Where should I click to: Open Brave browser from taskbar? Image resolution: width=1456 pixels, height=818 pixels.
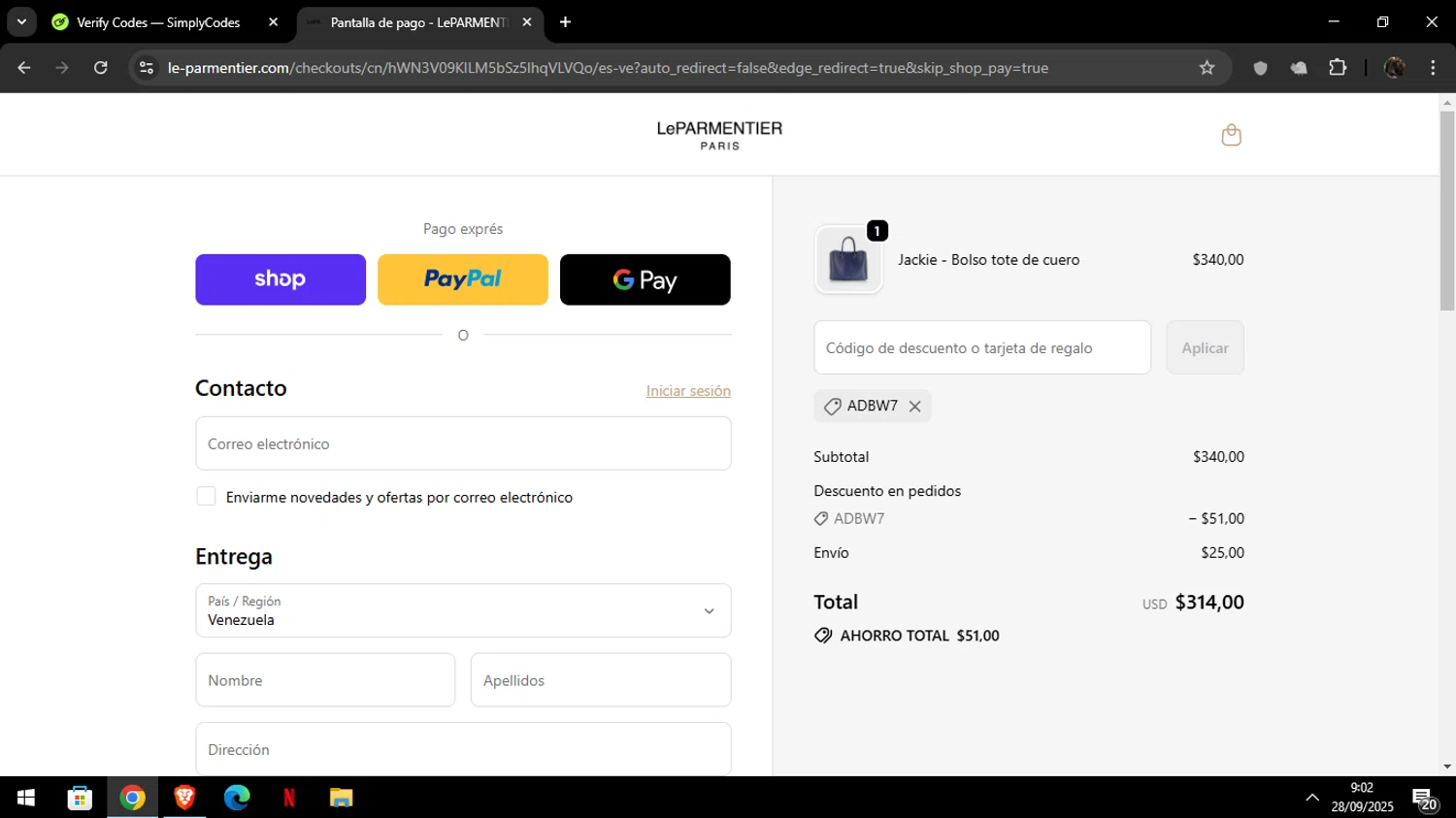tap(184, 798)
